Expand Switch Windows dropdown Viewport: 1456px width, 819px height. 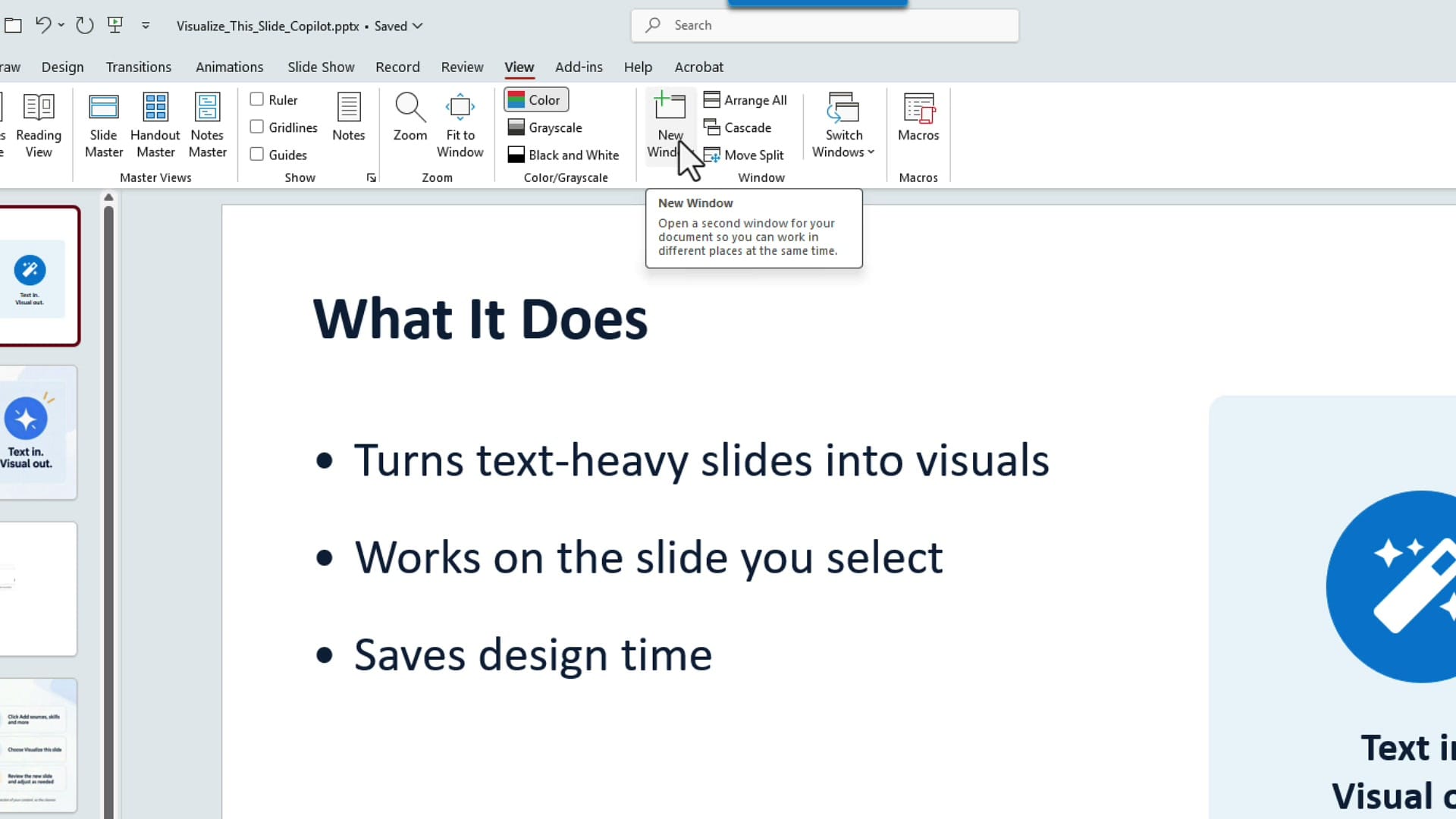click(843, 125)
